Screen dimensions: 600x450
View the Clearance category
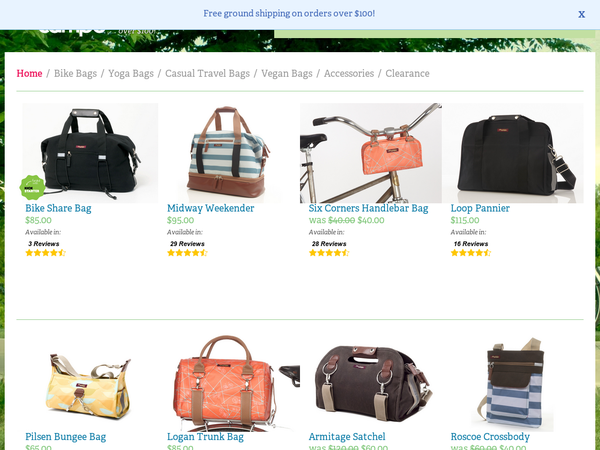click(x=407, y=73)
